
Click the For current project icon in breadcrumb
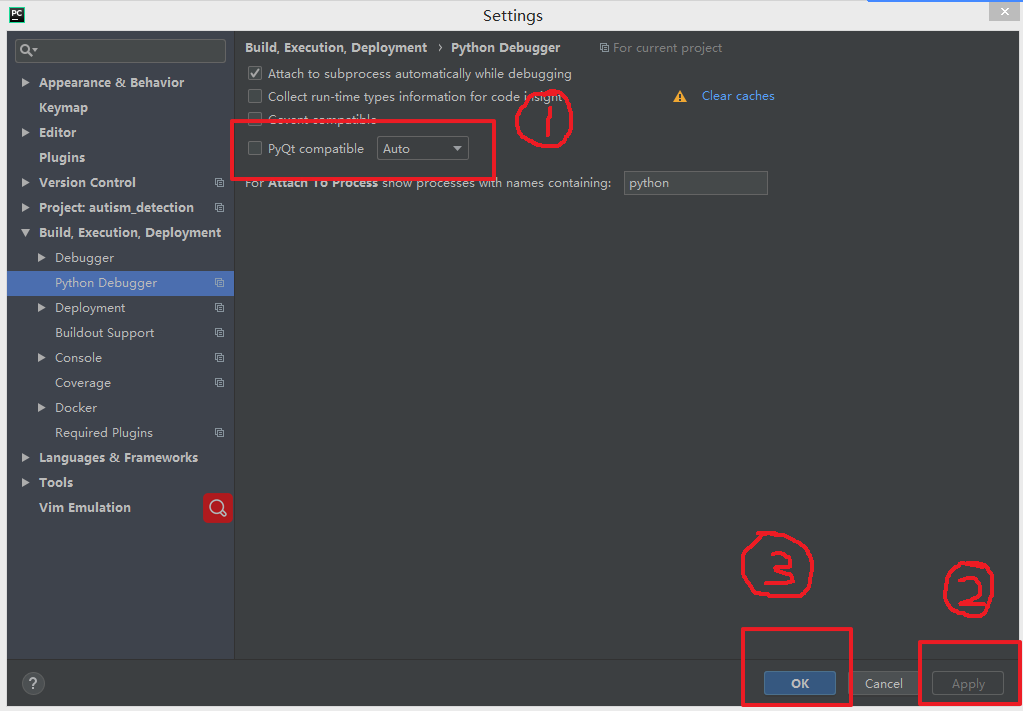603,47
